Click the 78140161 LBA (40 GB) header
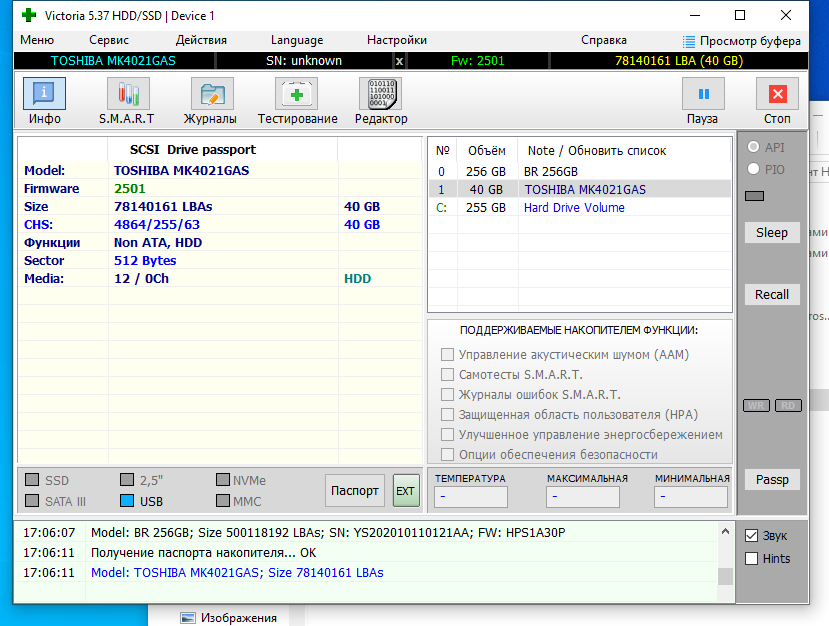 tap(679, 61)
